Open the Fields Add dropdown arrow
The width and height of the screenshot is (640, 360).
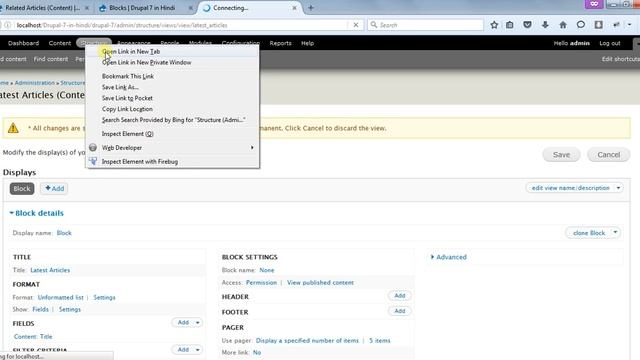(x=198, y=322)
